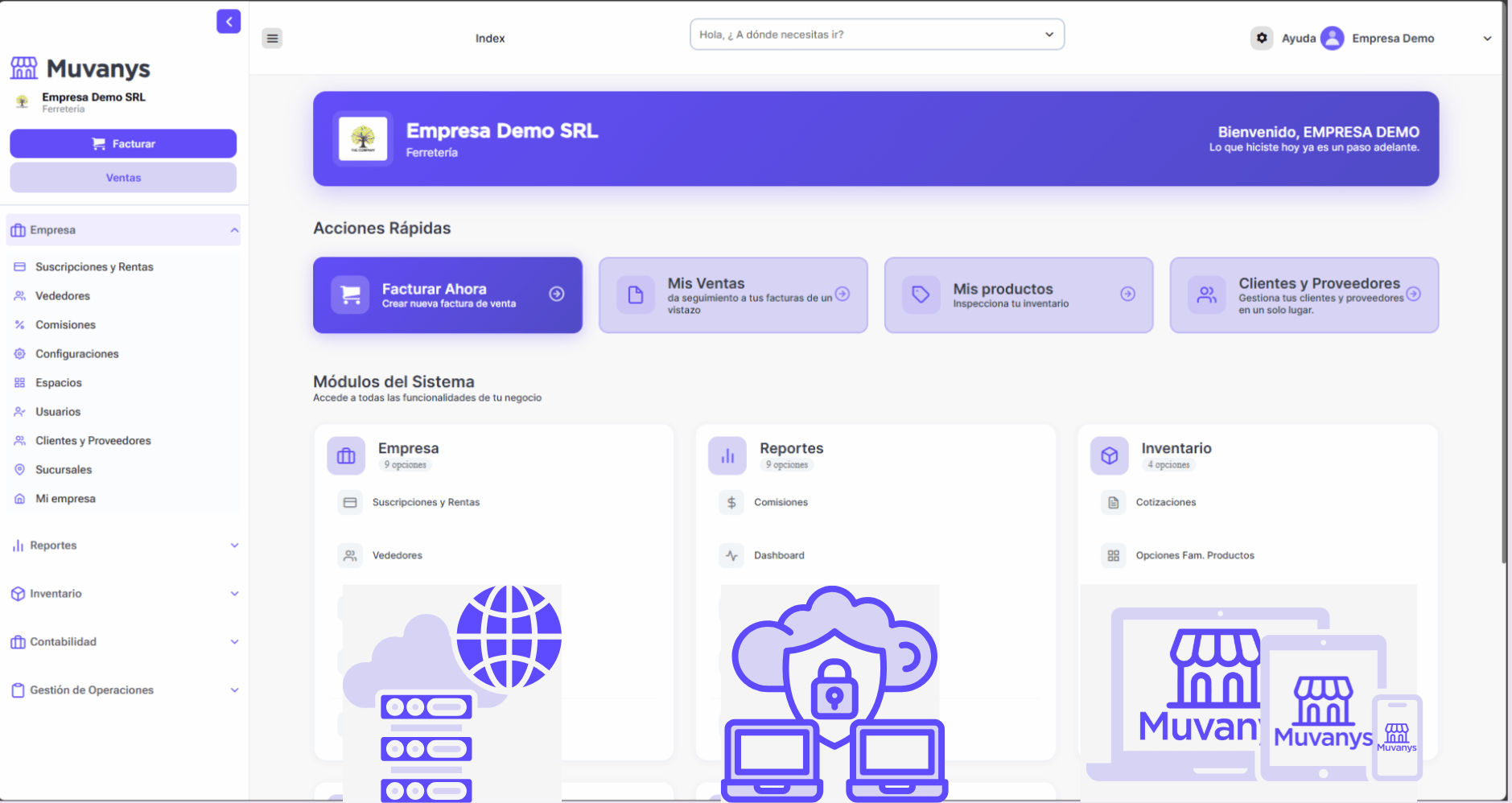The width and height of the screenshot is (1512, 803).
Task: Open the Empresa Demo account dropdown chevron
Action: (1487, 39)
